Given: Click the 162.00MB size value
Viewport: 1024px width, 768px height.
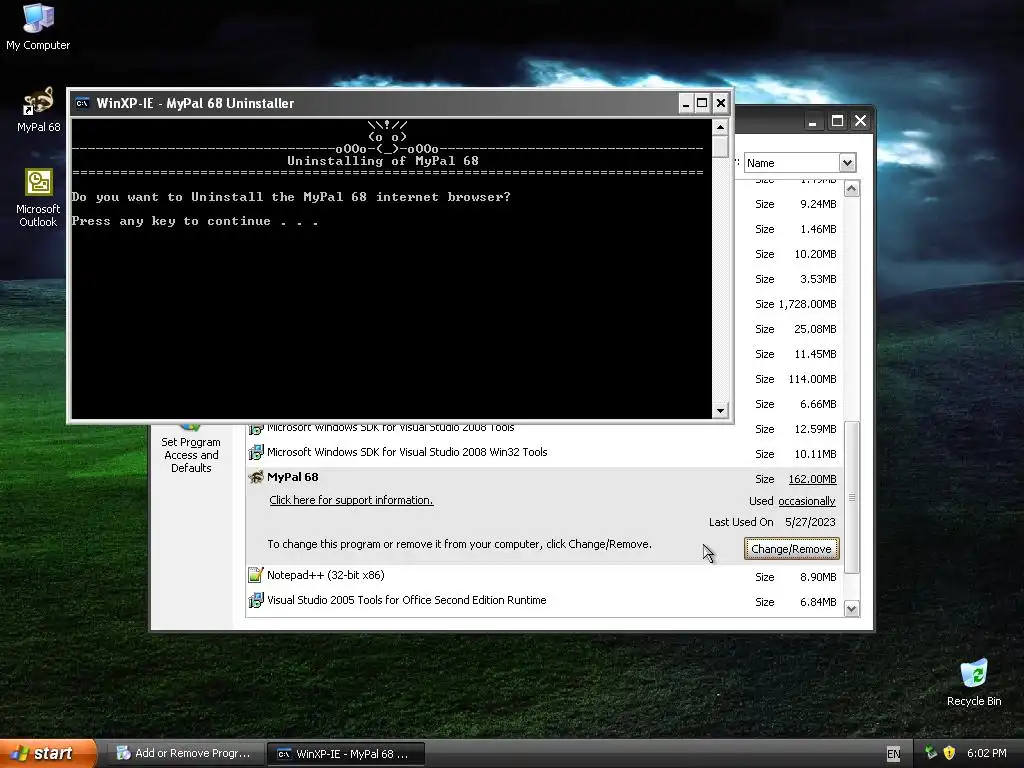Looking at the screenshot, I should click(812, 479).
